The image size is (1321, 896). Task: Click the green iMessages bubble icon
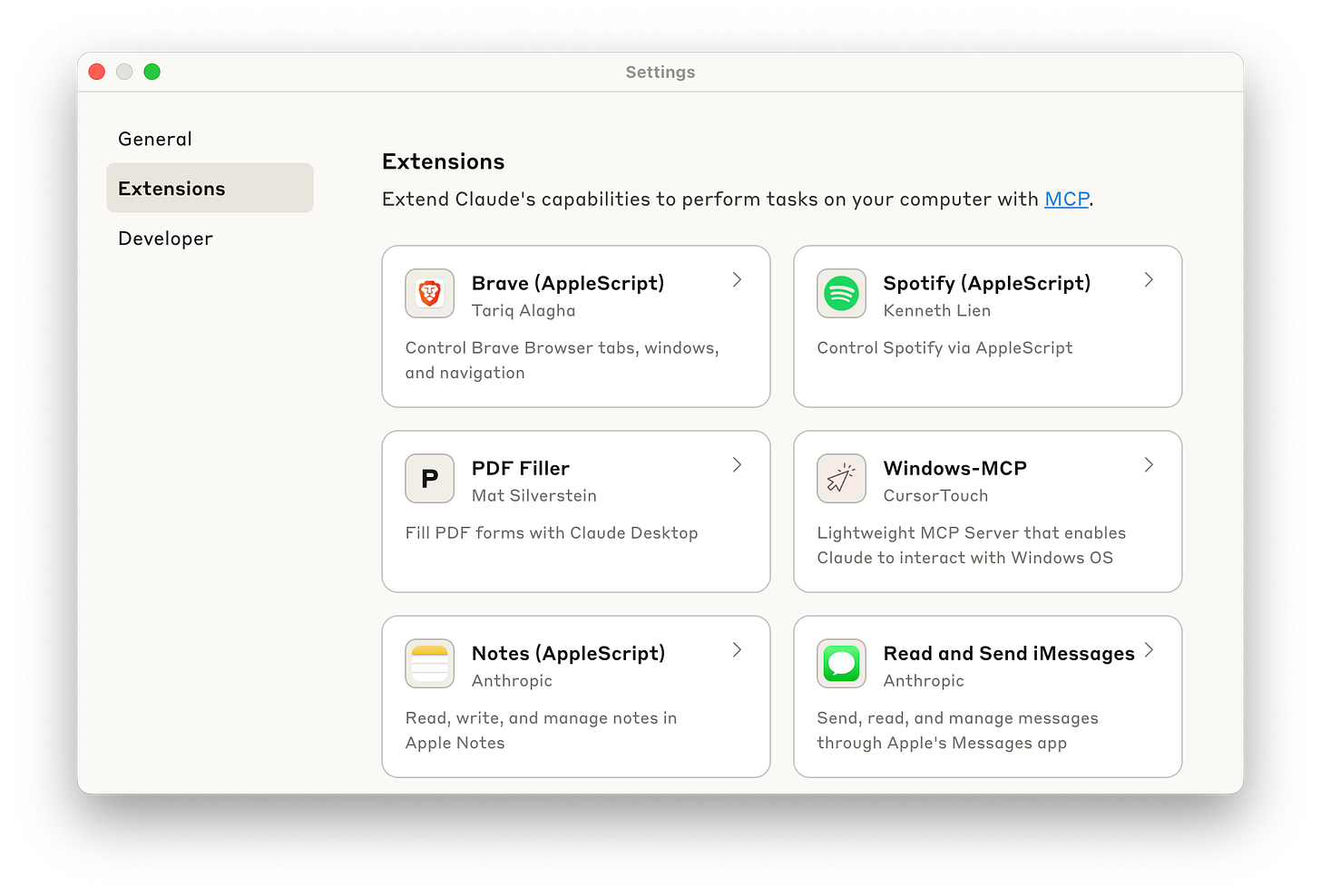[841, 664]
